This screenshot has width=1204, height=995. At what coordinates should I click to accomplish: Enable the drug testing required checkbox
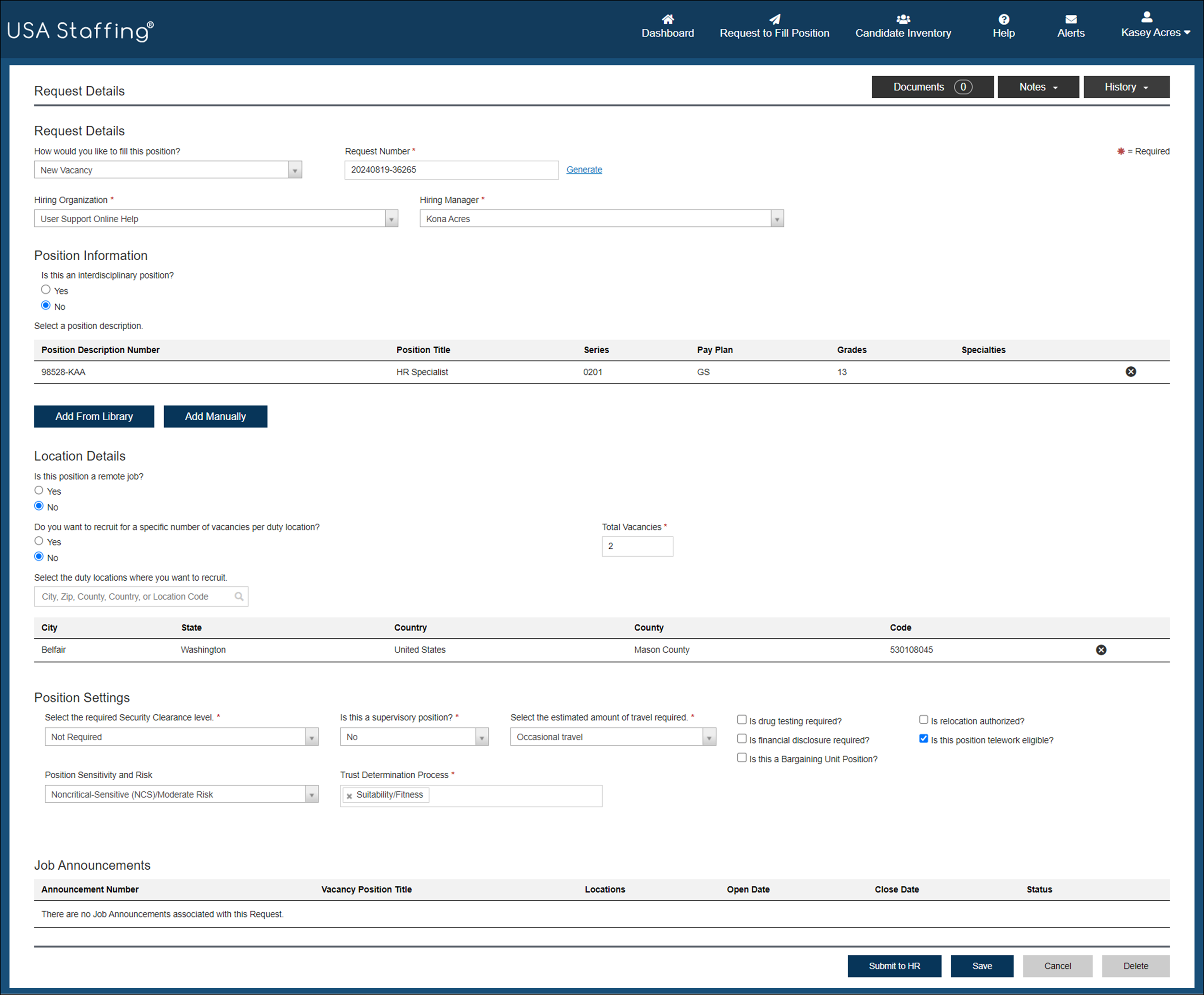click(741, 719)
